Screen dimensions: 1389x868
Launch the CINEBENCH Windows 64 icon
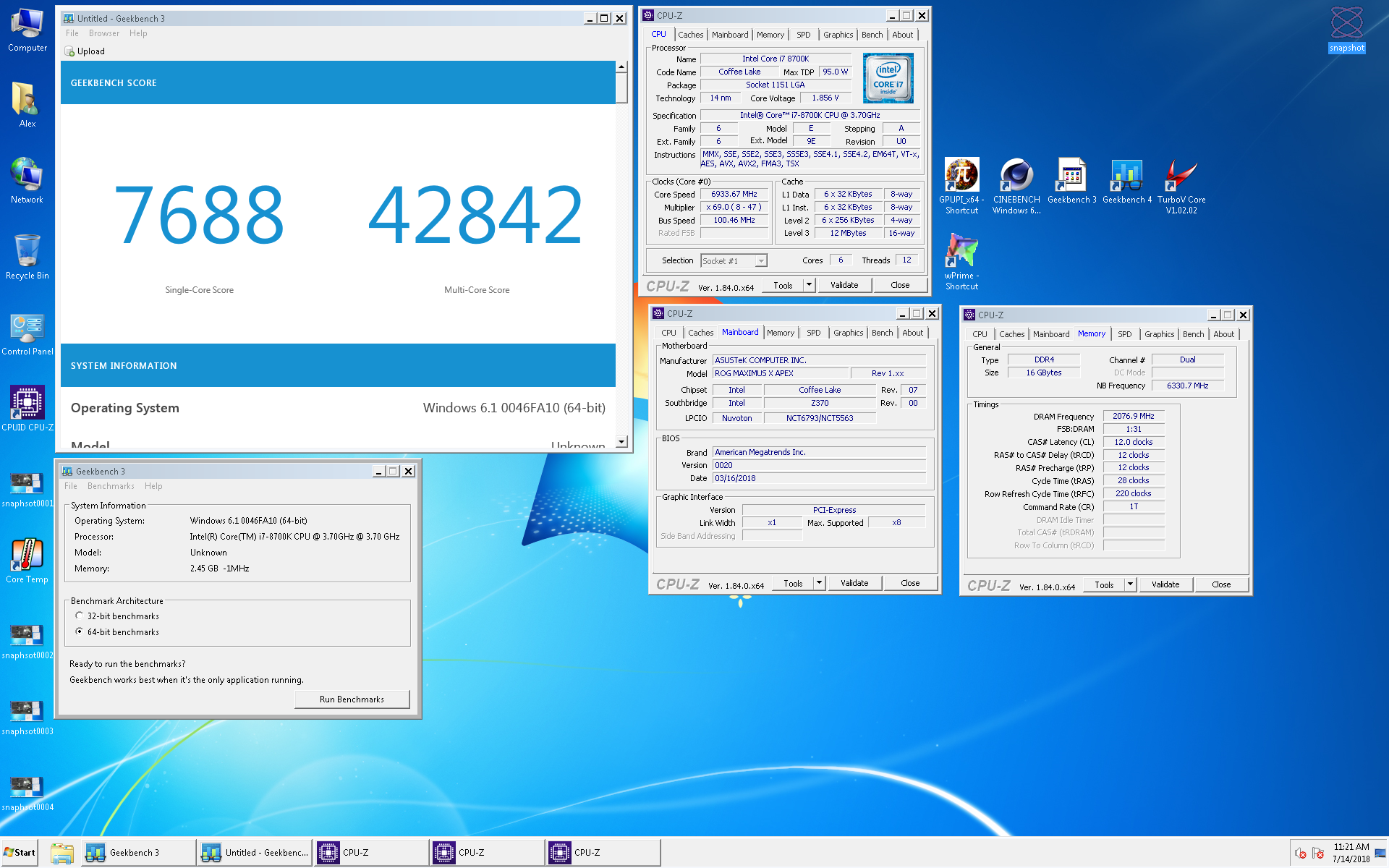click(x=1016, y=186)
